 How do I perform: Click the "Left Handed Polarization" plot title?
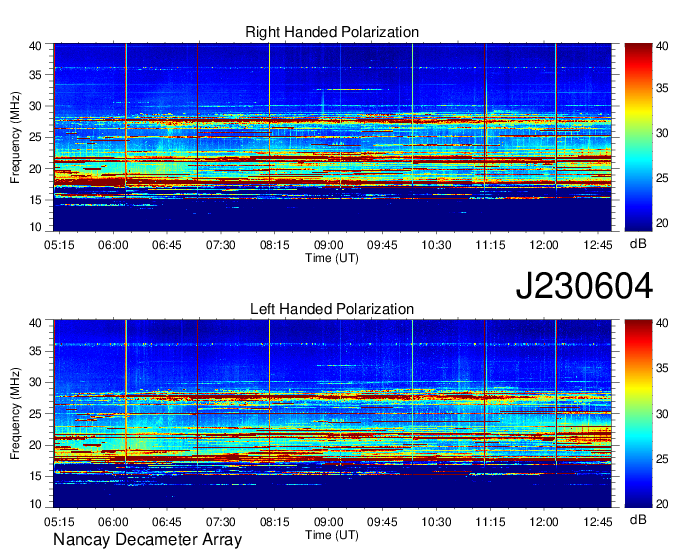tap(332, 309)
